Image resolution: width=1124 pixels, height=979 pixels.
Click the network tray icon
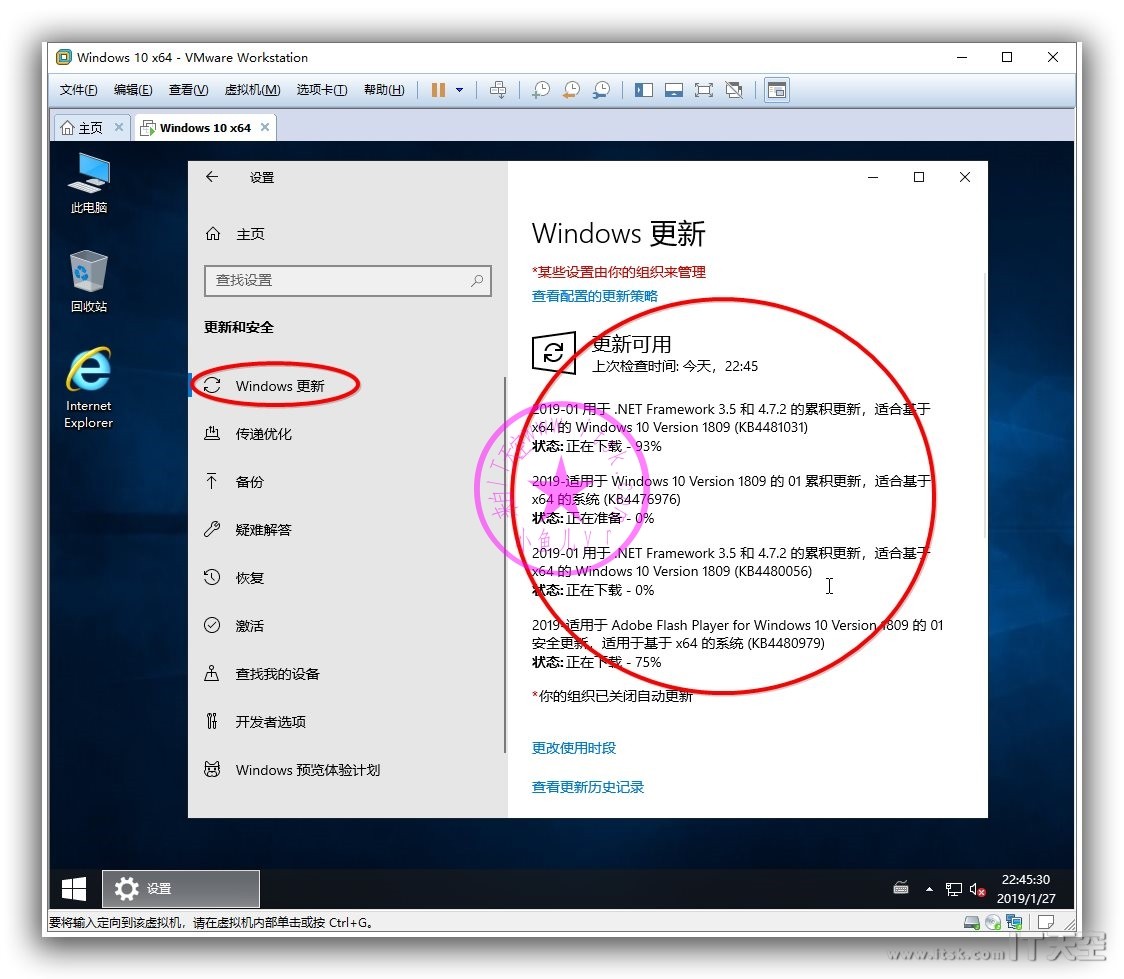click(x=953, y=889)
